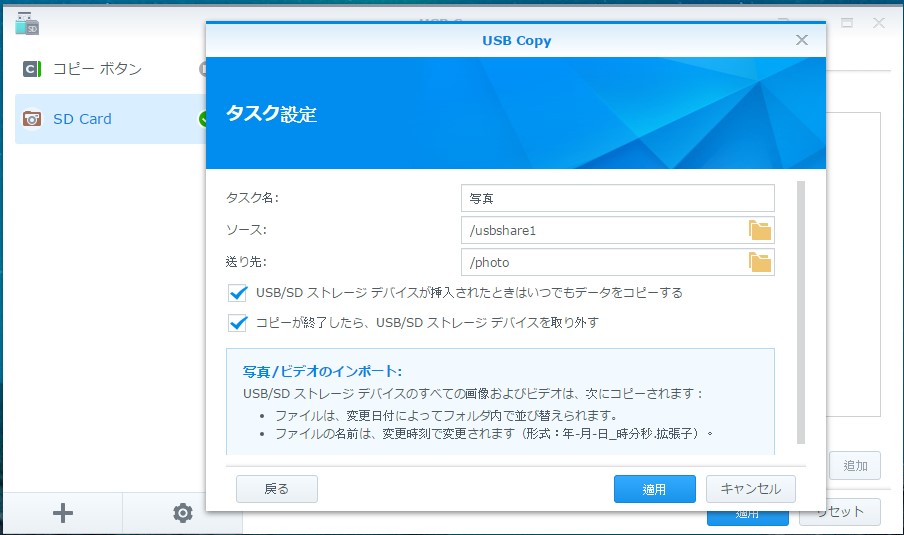Select コピー ボタン task in sidebar
904x535 pixels.
point(110,69)
